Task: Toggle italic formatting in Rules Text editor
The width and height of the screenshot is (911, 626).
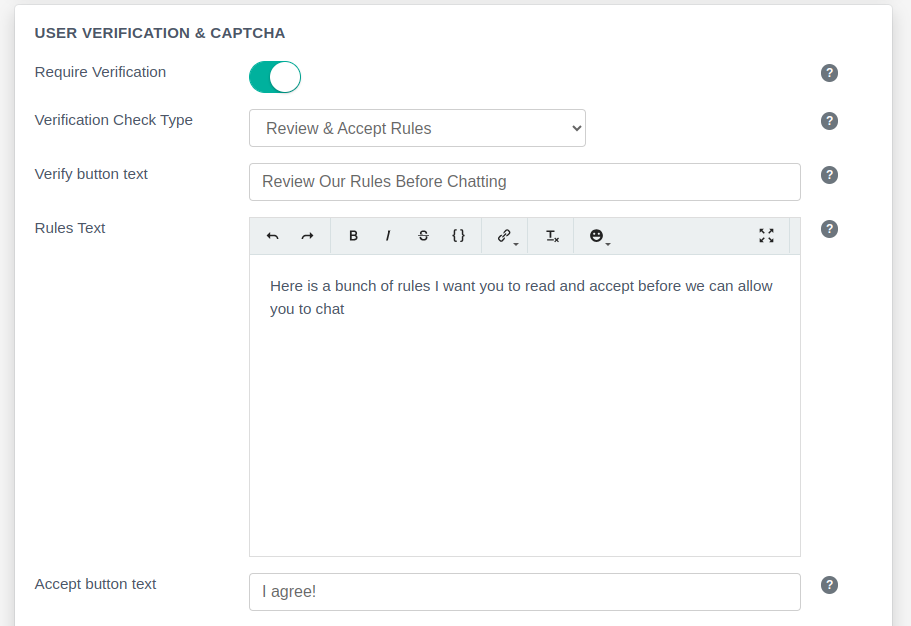Action: [x=388, y=236]
